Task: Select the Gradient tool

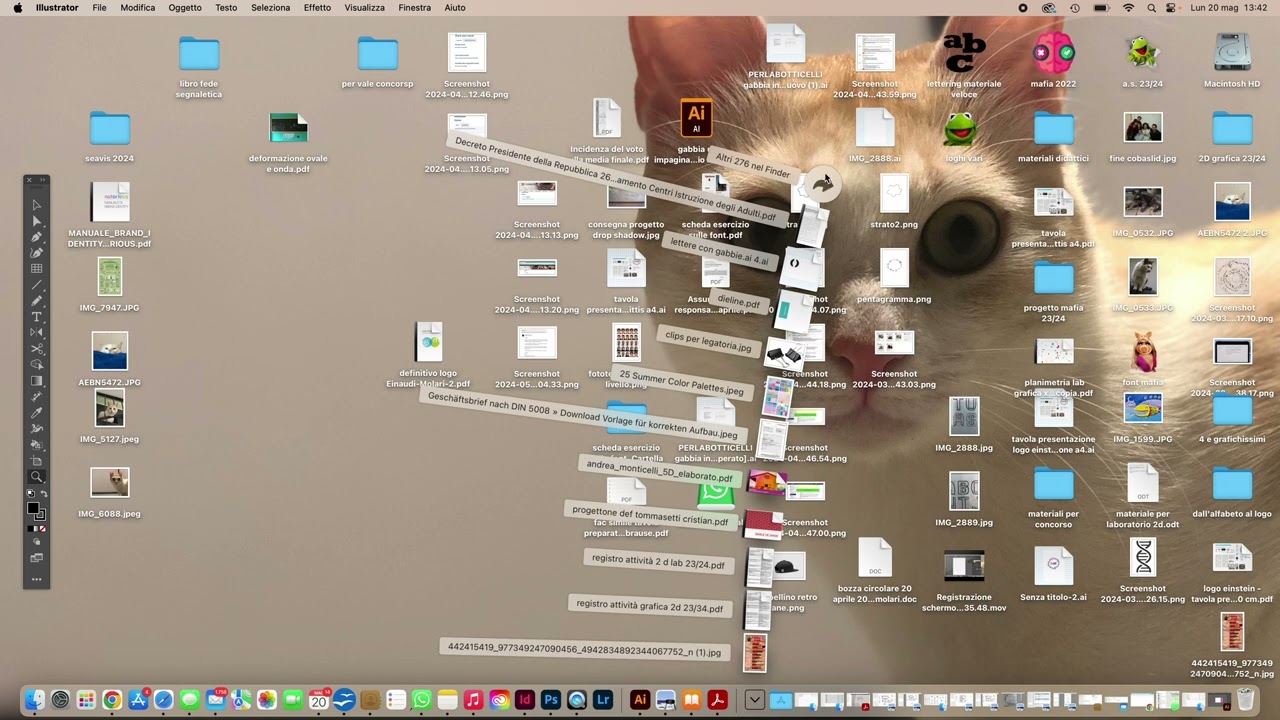Action: tap(37, 381)
